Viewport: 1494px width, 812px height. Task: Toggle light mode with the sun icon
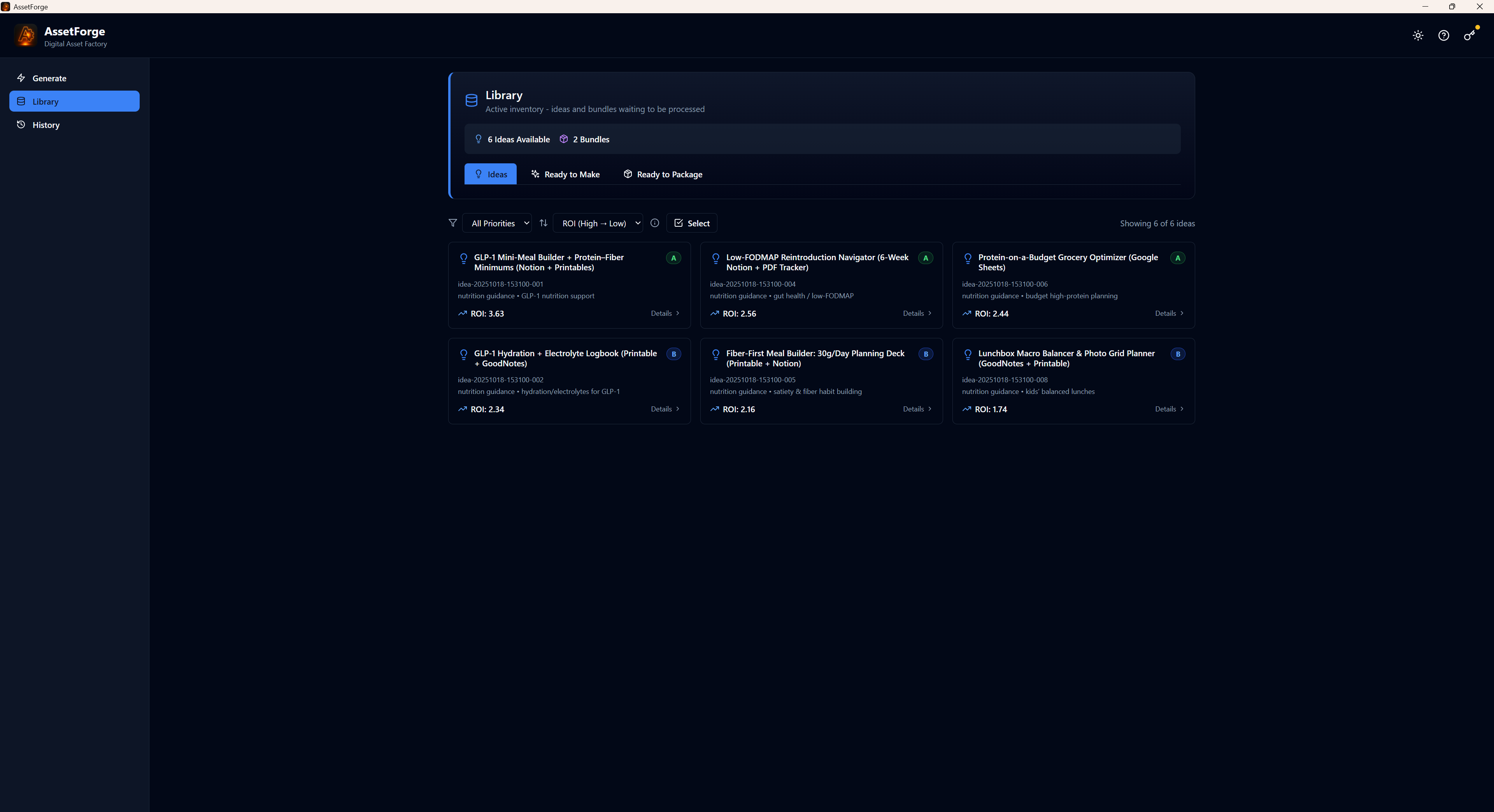click(x=1417, y=35)
